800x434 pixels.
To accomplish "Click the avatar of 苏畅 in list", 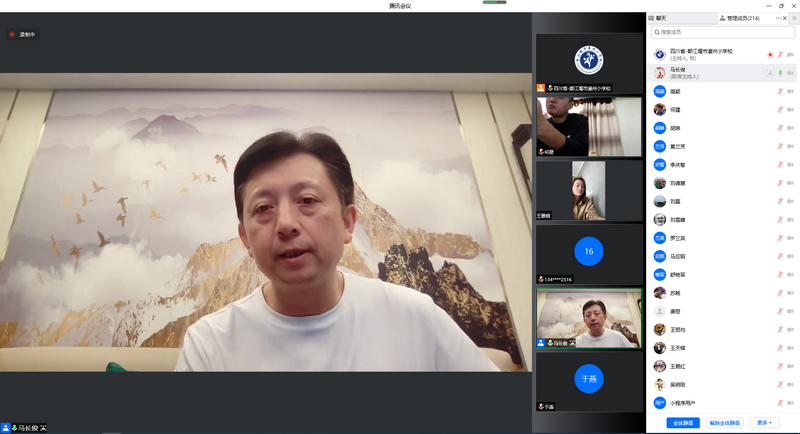I will [660, 293].
